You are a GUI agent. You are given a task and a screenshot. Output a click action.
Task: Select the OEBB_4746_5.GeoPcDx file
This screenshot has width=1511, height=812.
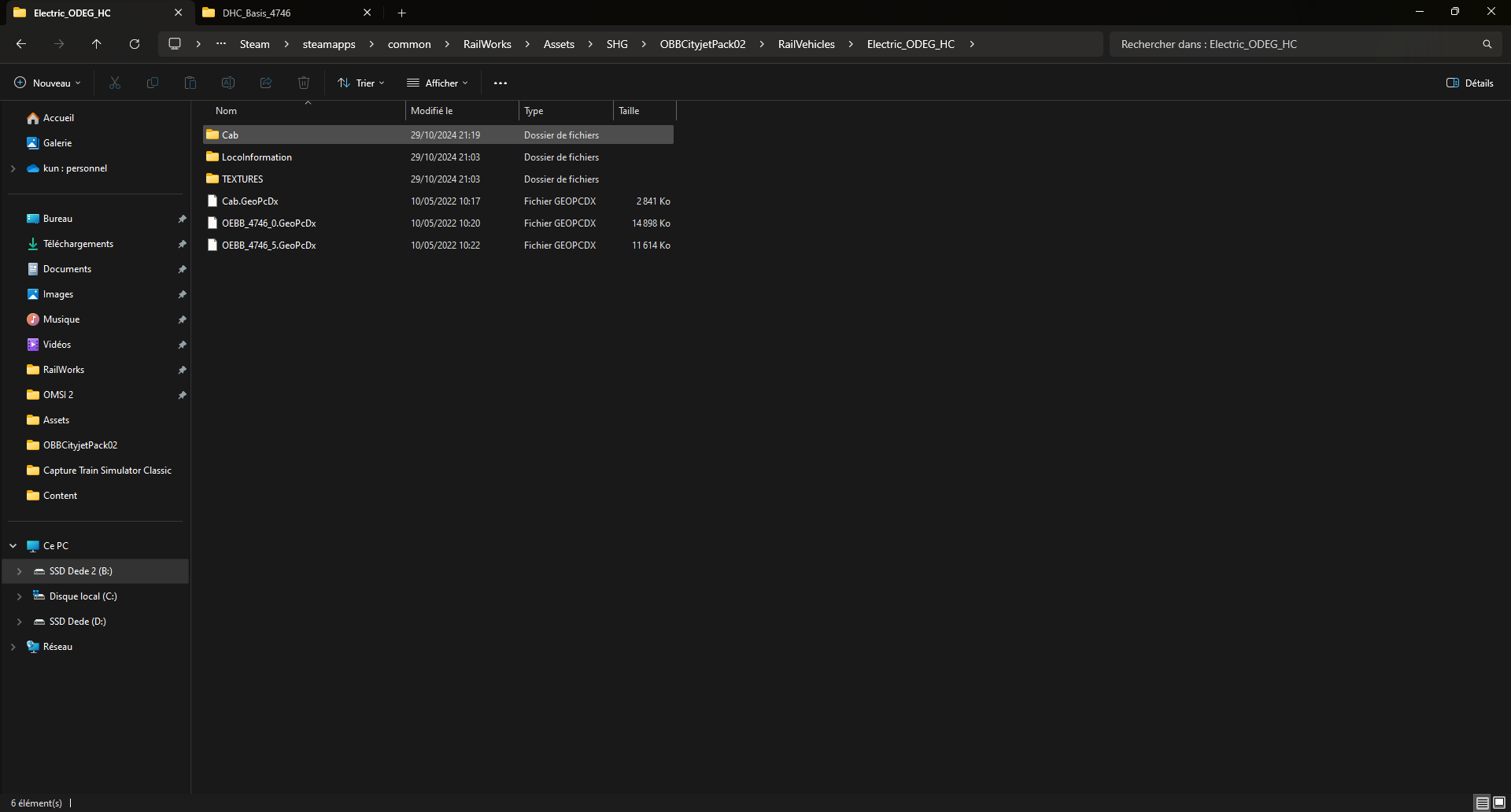pos(438,245)
